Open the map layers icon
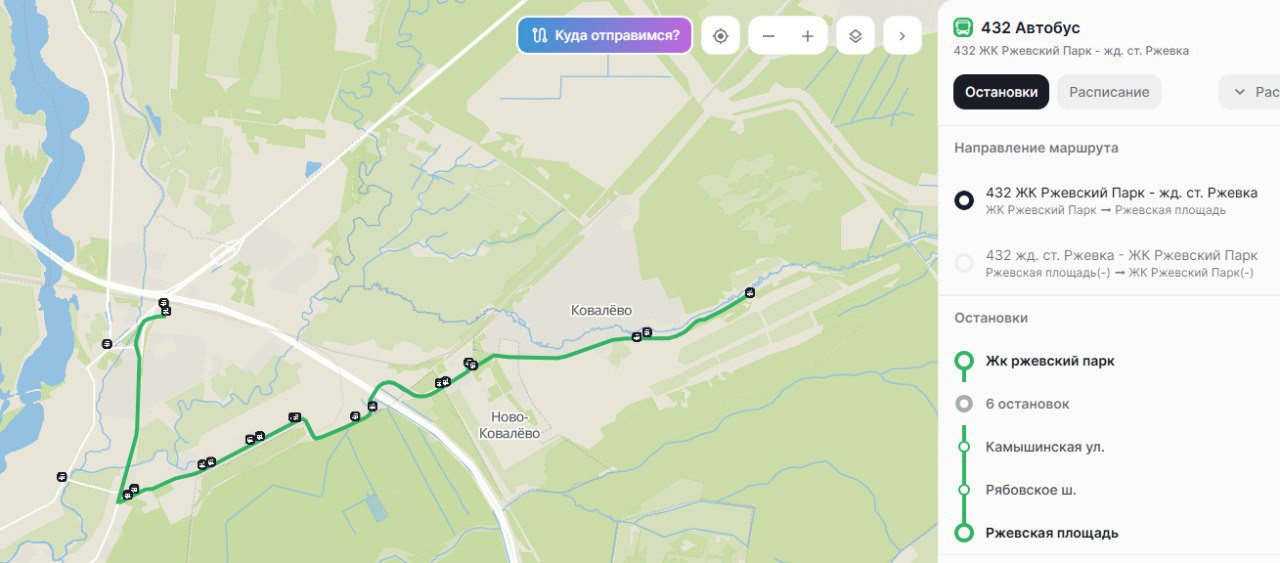The height and width of the screenshot is (563, 1280). 855,36
